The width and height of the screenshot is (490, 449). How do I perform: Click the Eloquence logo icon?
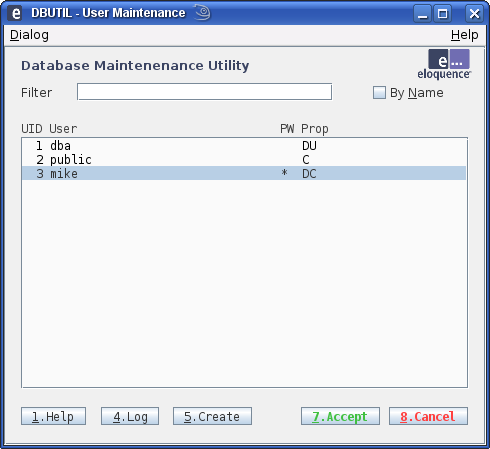(x=444, y=64)
